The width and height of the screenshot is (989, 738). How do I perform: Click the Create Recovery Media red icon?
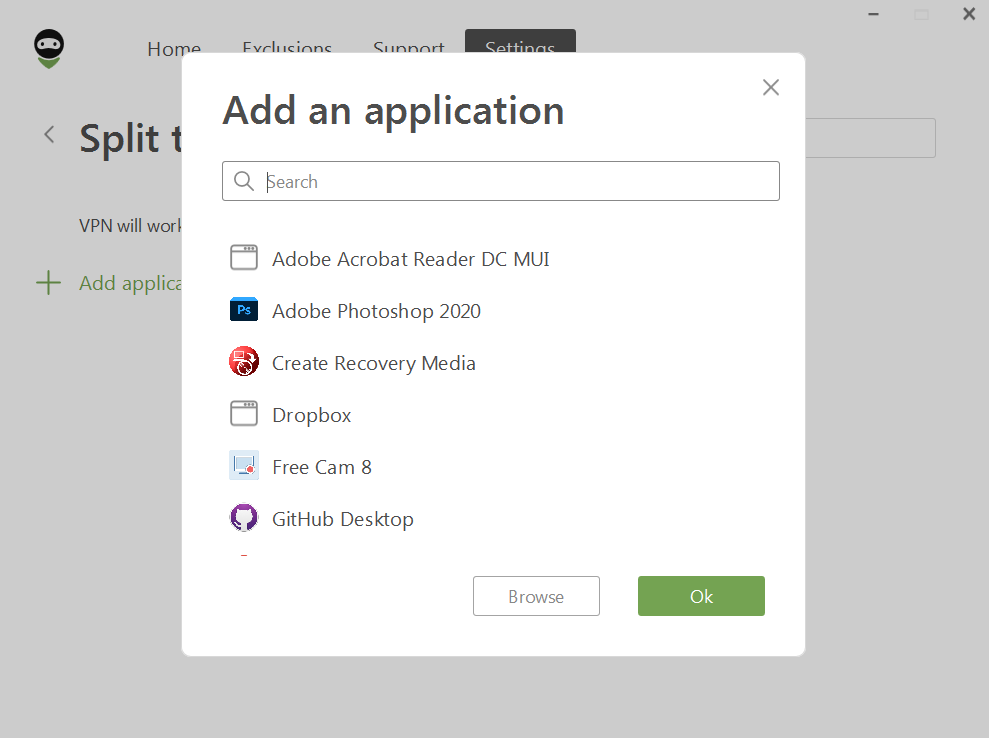point(243,361)
